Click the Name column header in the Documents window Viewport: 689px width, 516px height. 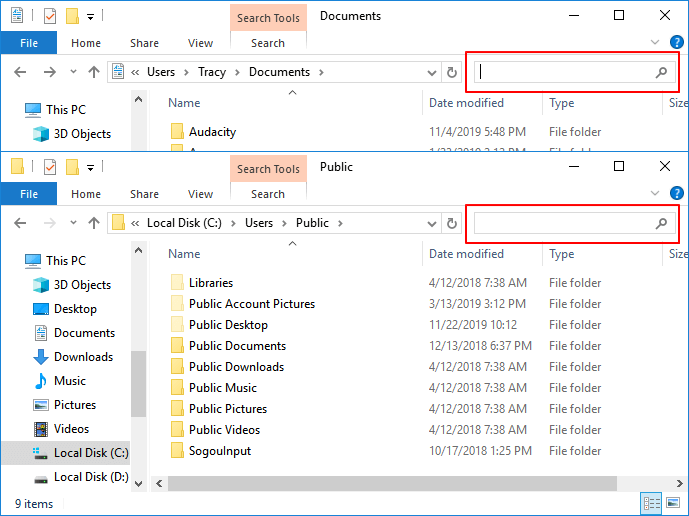(x=184, y=103)
